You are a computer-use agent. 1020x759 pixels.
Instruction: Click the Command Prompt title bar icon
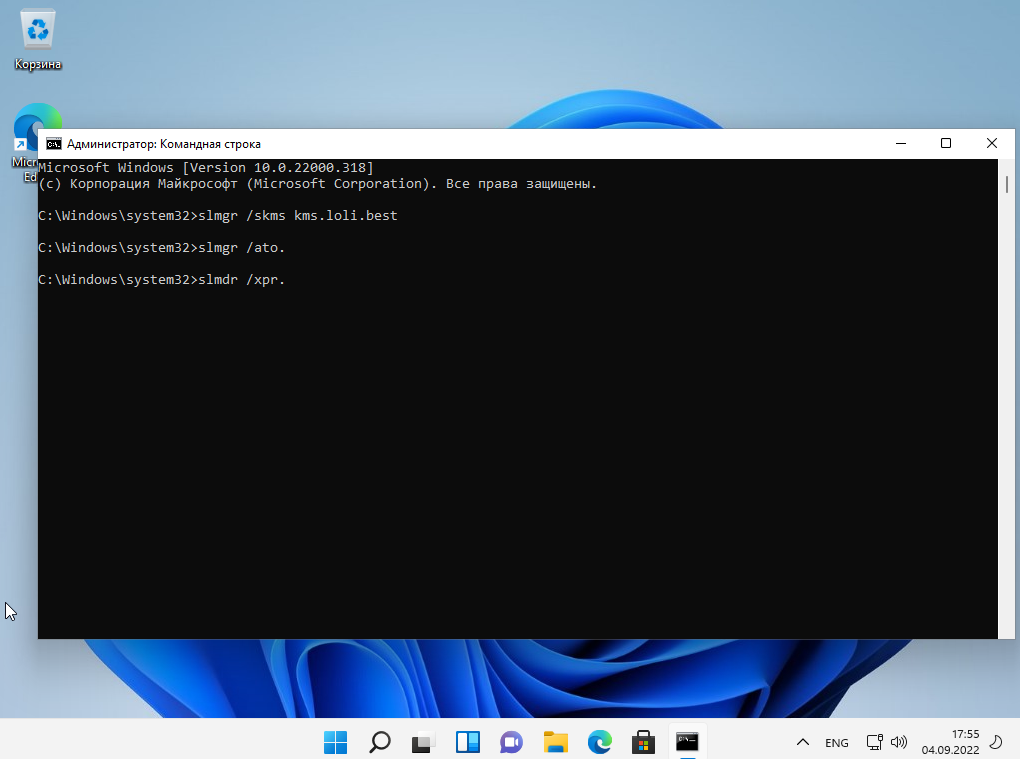pyautogui.click(x=54, y=144)
